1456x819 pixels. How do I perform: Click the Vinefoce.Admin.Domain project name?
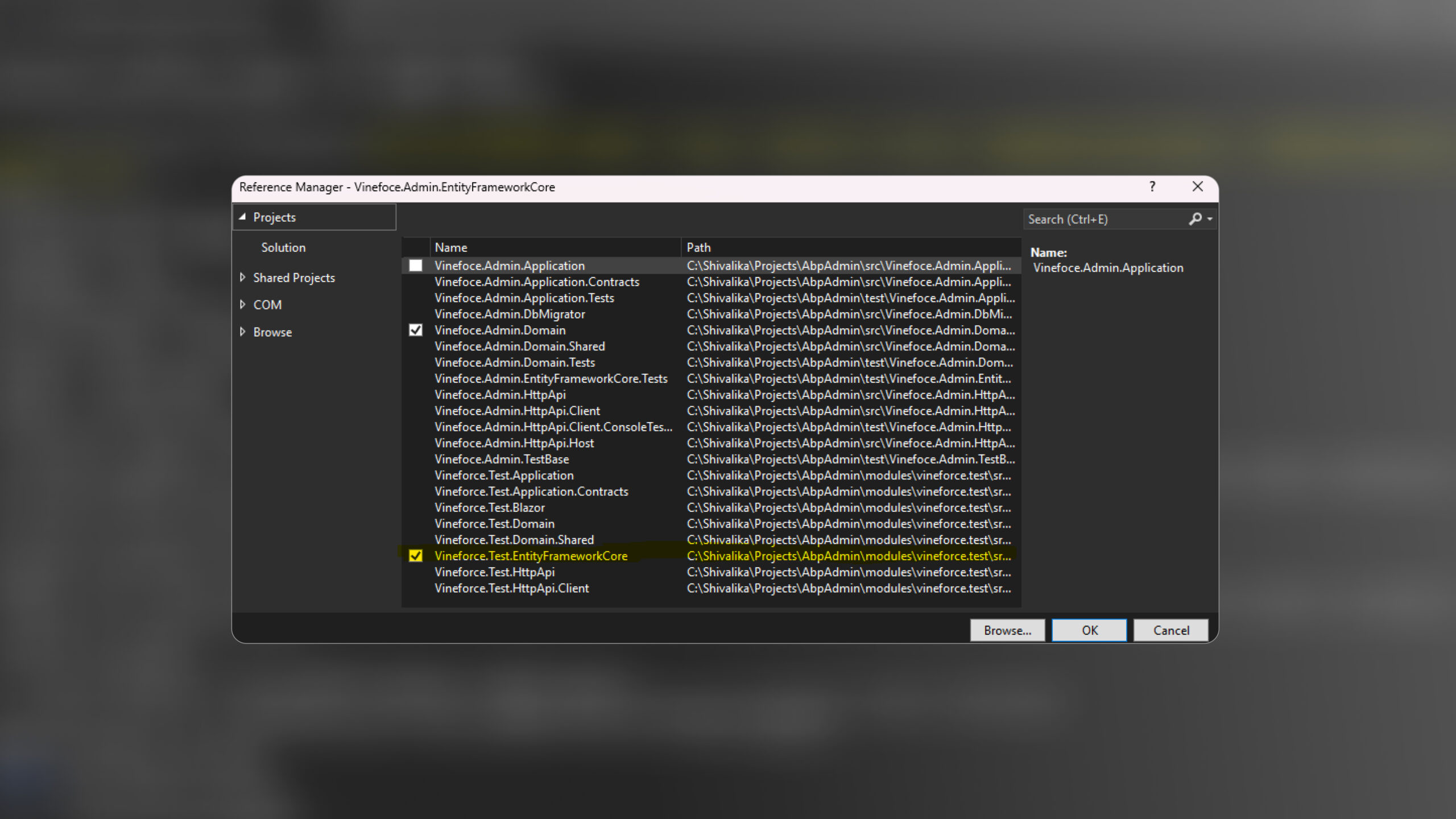click(500, 330)
